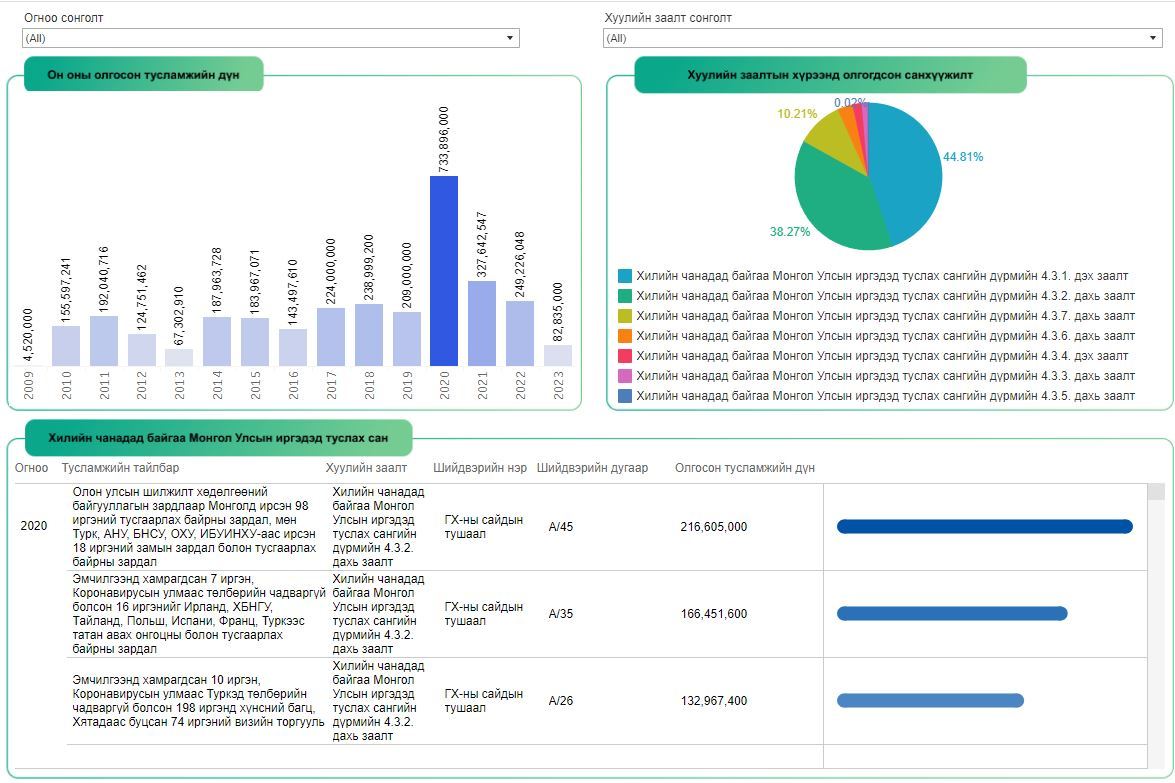Image resolution: width=1175 pixels, height=783 pixels.
Task: Click the 2020 bar in yearly chart
Action: [444, 270]
